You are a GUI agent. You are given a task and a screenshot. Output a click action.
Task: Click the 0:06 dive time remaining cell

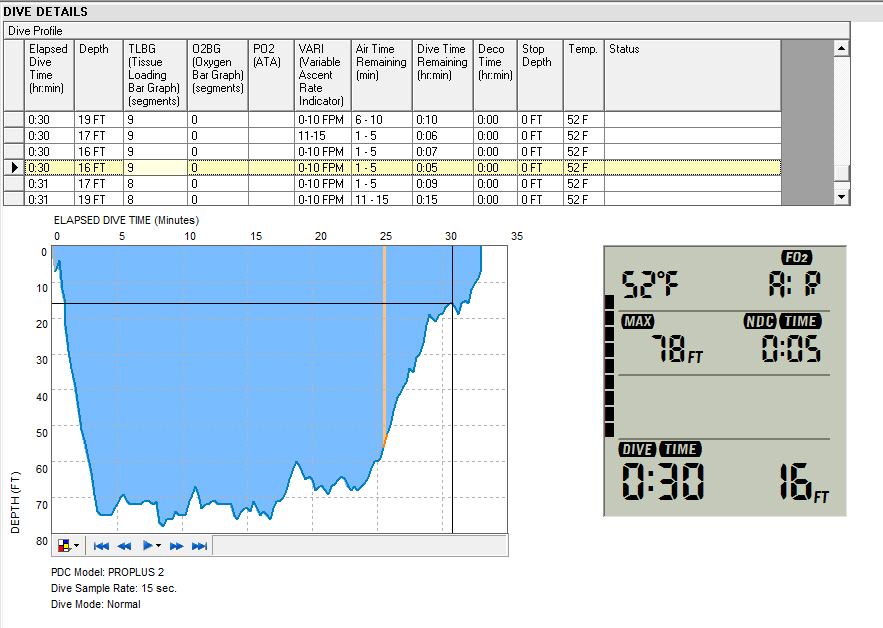coord(443,136)
